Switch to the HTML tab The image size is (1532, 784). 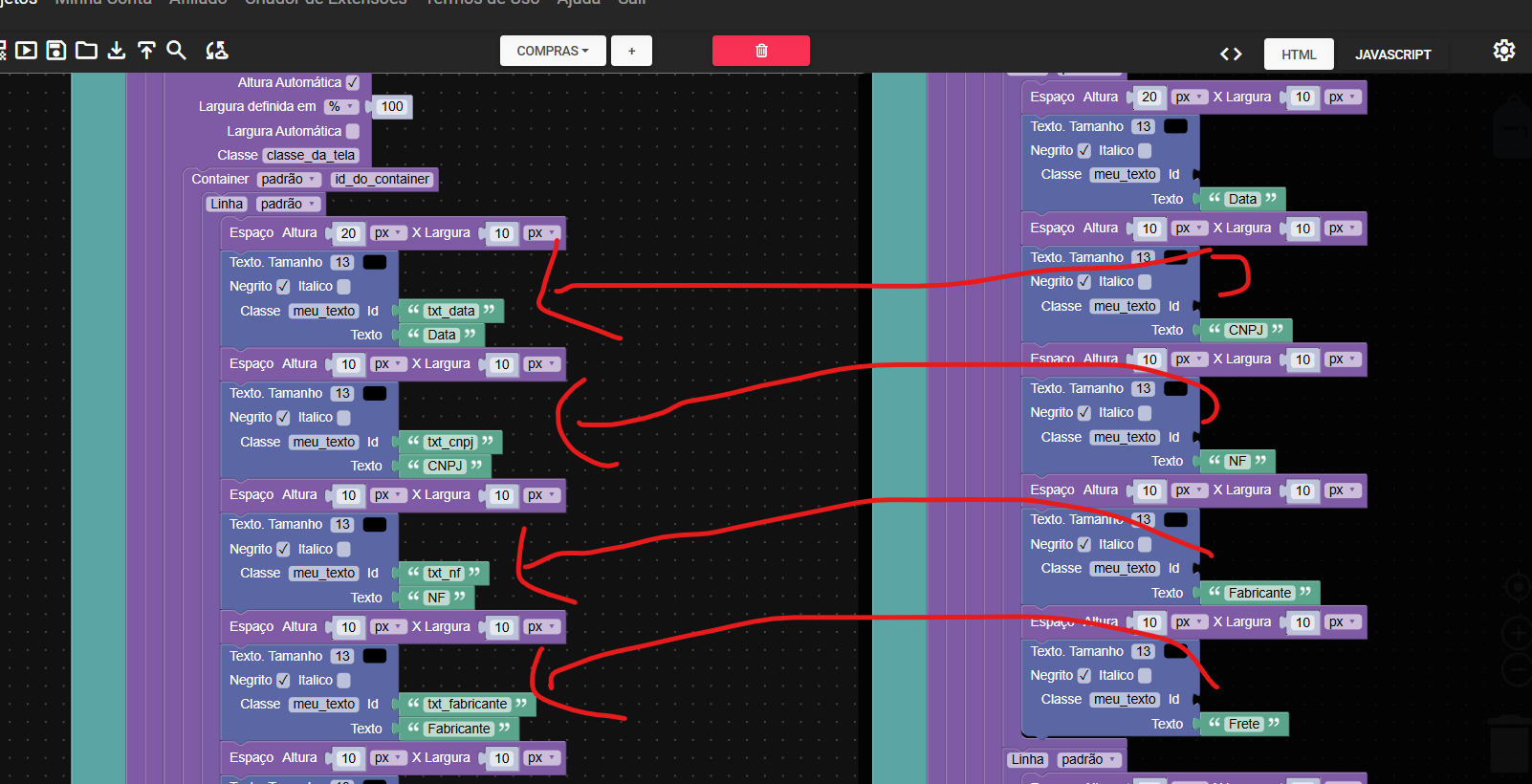click(x=1299, y=54)
